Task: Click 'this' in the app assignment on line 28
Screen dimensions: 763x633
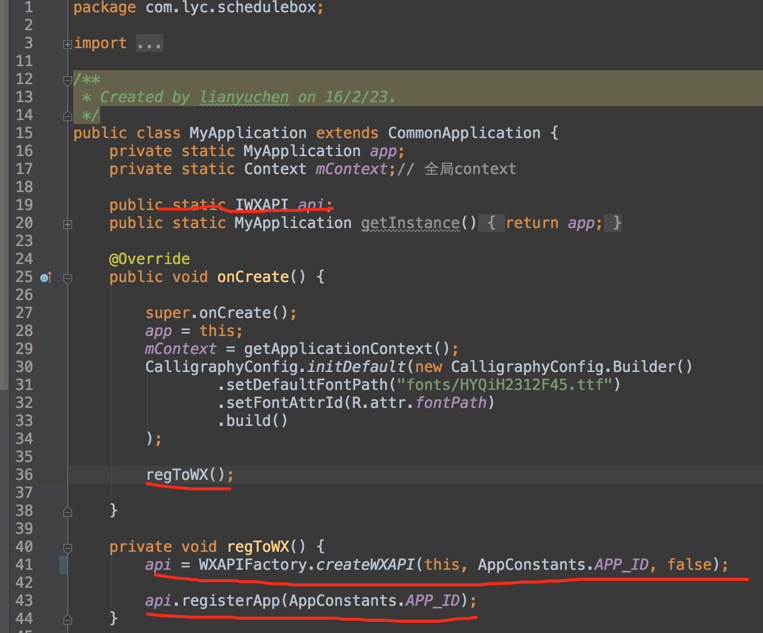Action: pyautogui.click(x=217, y=330)
